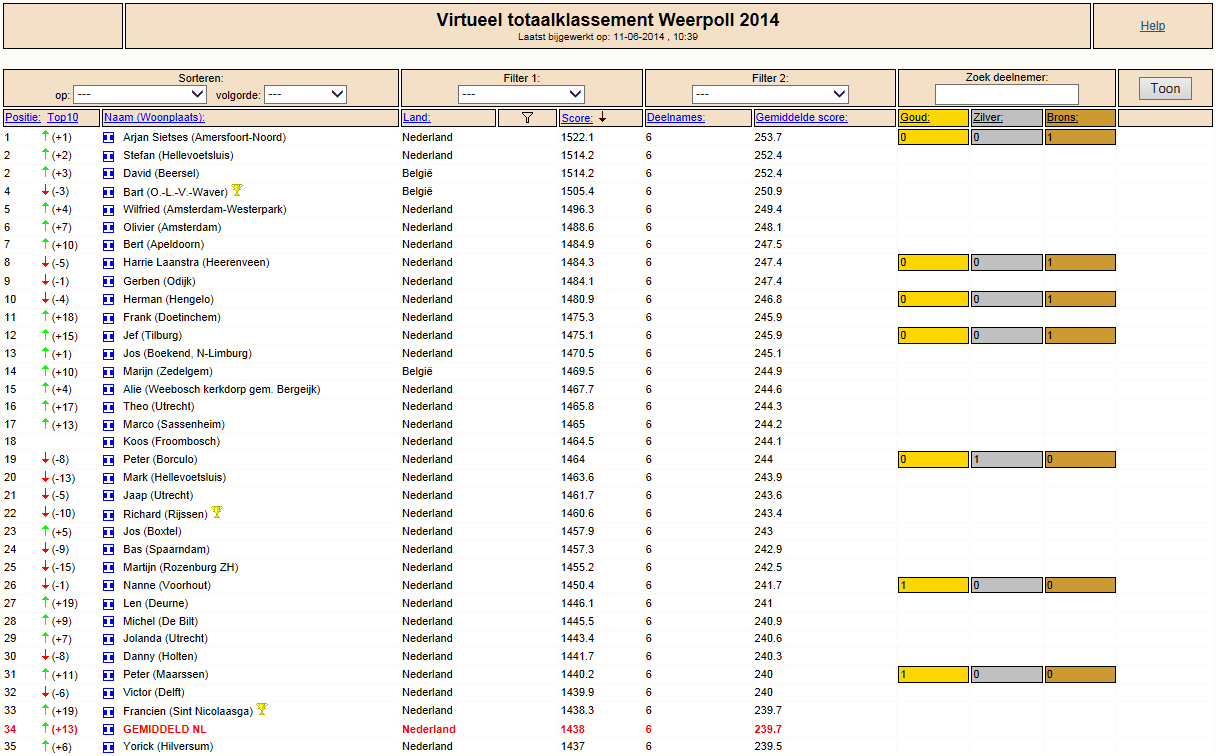Viewport: 1216px width, 756px height.
Task: Click trophy icon next to Bart (O.-L.-V.-Waver)
Action: (x=237, y=190)
